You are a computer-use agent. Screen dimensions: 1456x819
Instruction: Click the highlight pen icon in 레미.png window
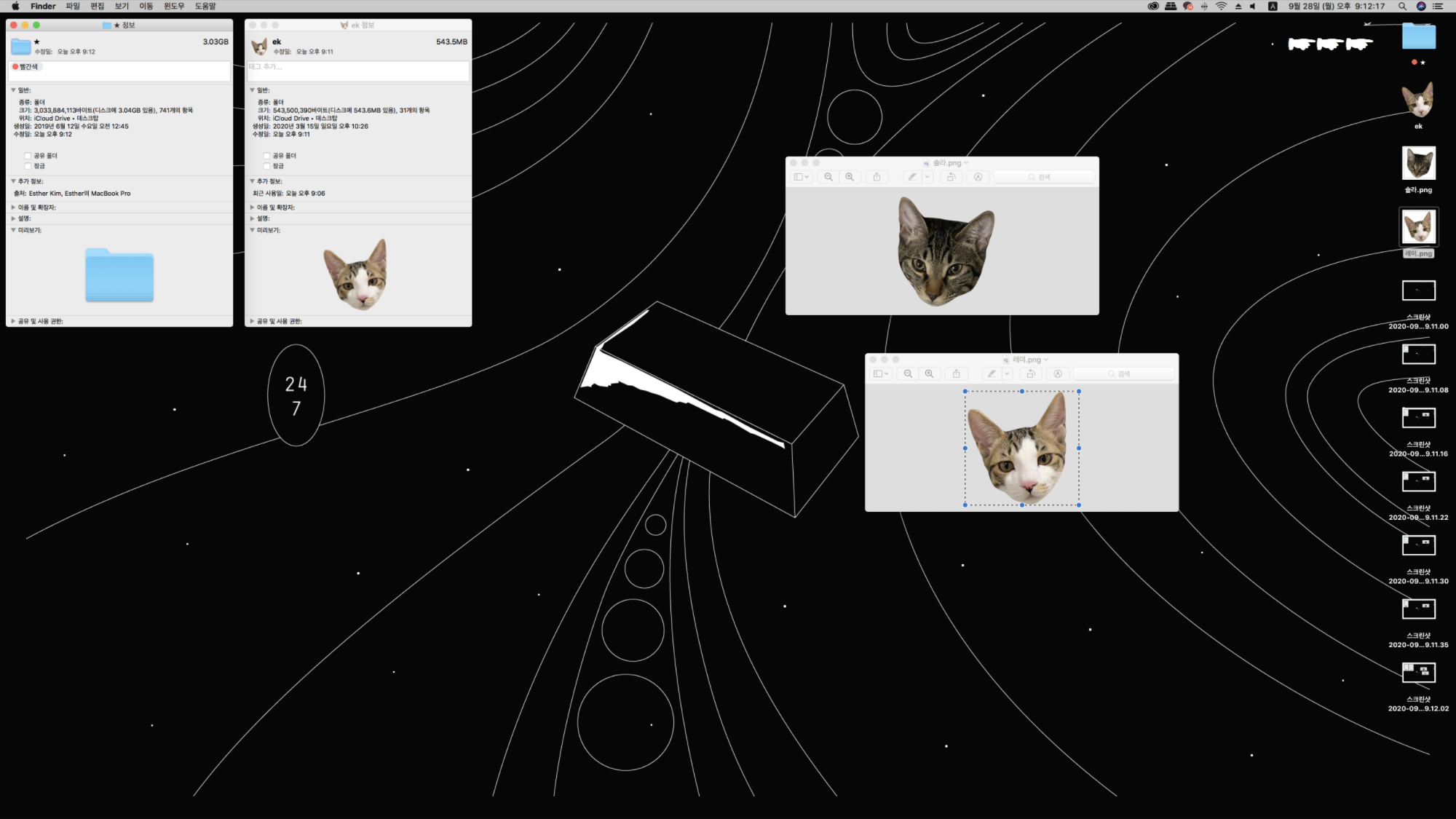991,373
